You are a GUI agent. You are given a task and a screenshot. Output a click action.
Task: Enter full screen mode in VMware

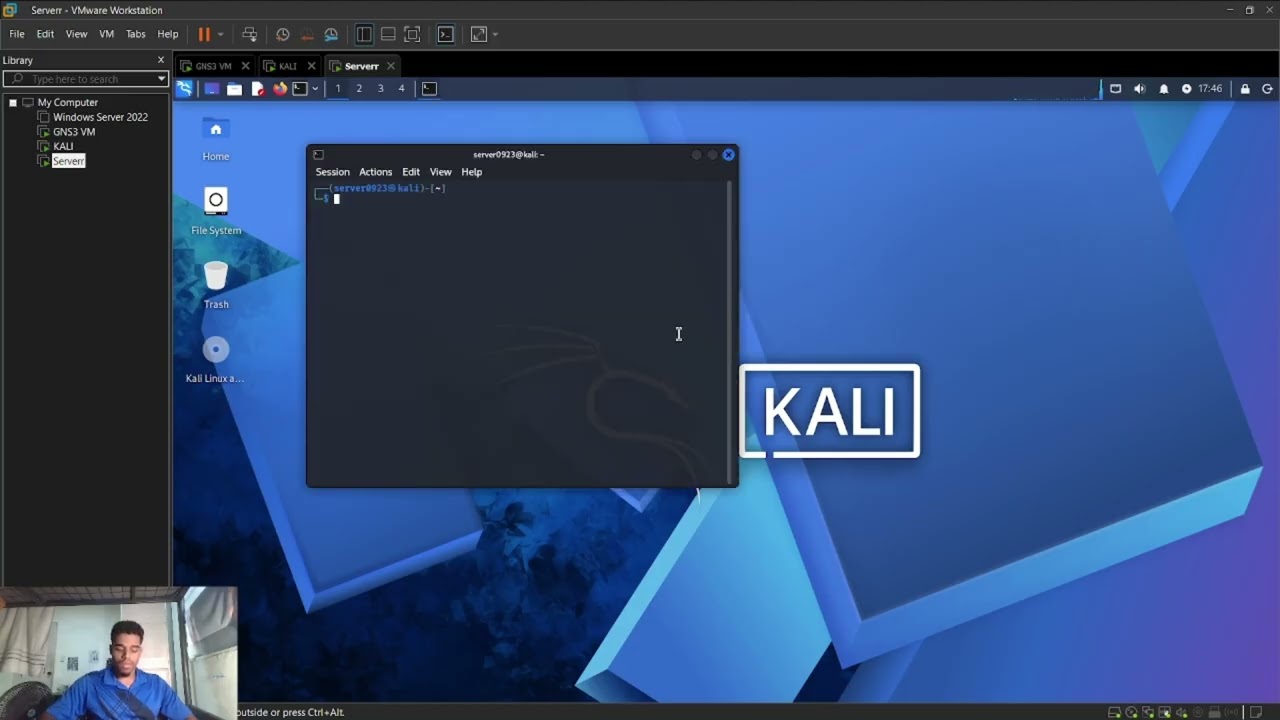point(412,34)
